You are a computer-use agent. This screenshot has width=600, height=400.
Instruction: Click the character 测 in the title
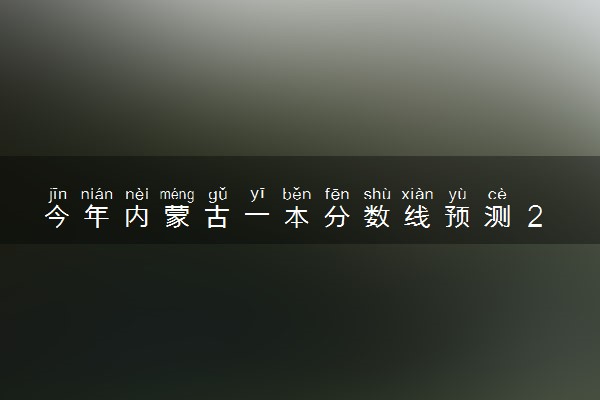point(497,217)
